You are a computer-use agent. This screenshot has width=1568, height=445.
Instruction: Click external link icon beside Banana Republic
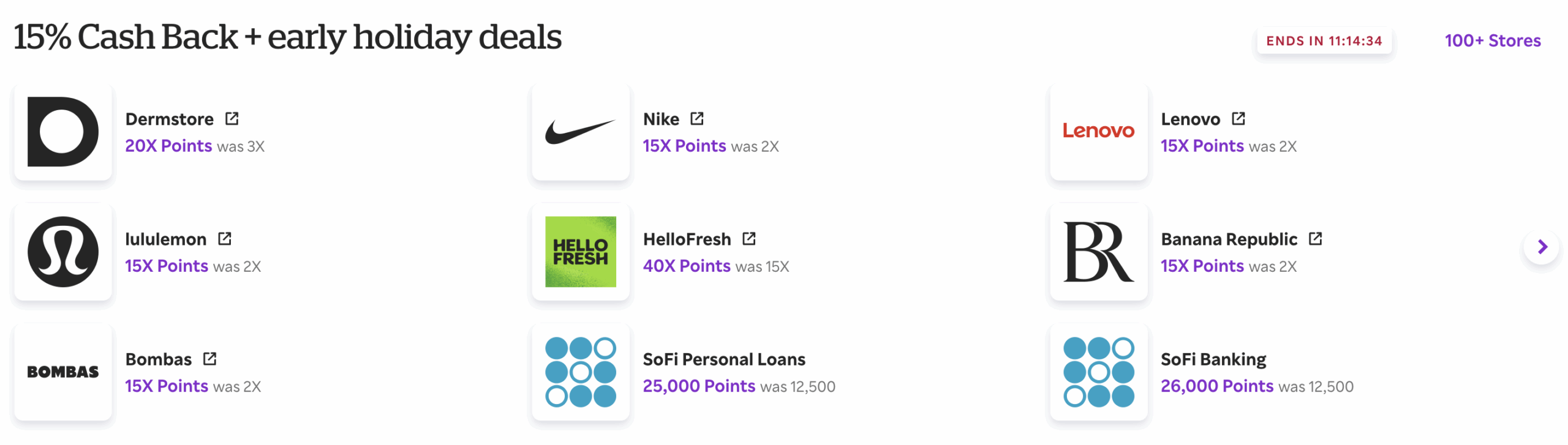[1315, 238]
